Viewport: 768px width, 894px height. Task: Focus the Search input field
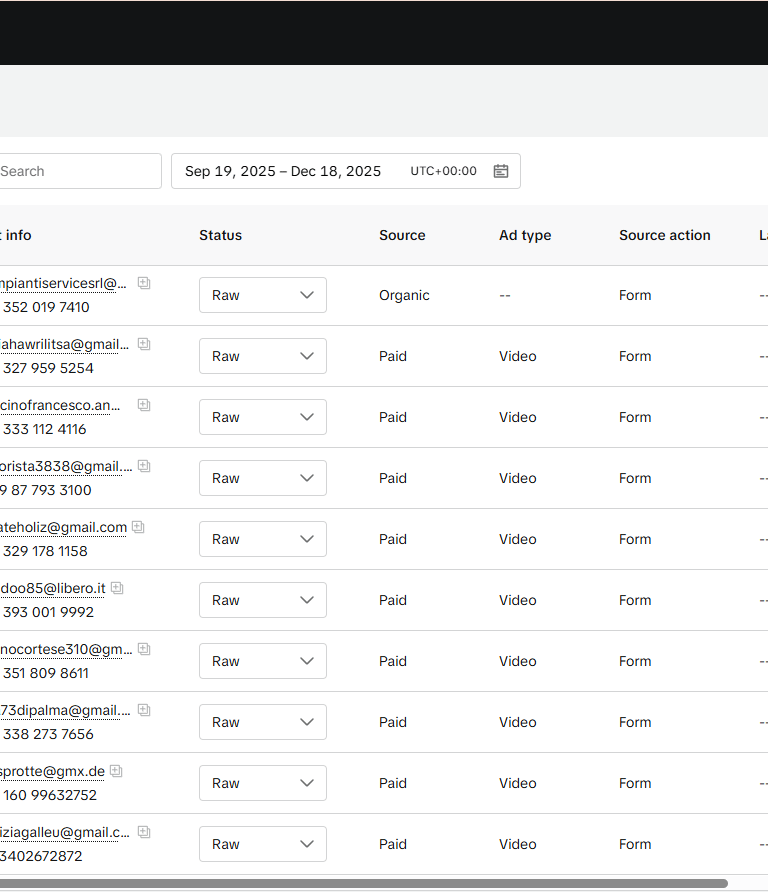coord(78,171)
